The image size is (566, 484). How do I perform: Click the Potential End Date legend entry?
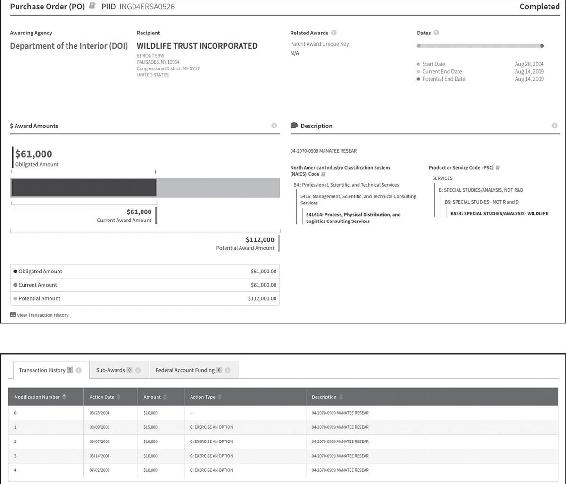tap(441, 79)
